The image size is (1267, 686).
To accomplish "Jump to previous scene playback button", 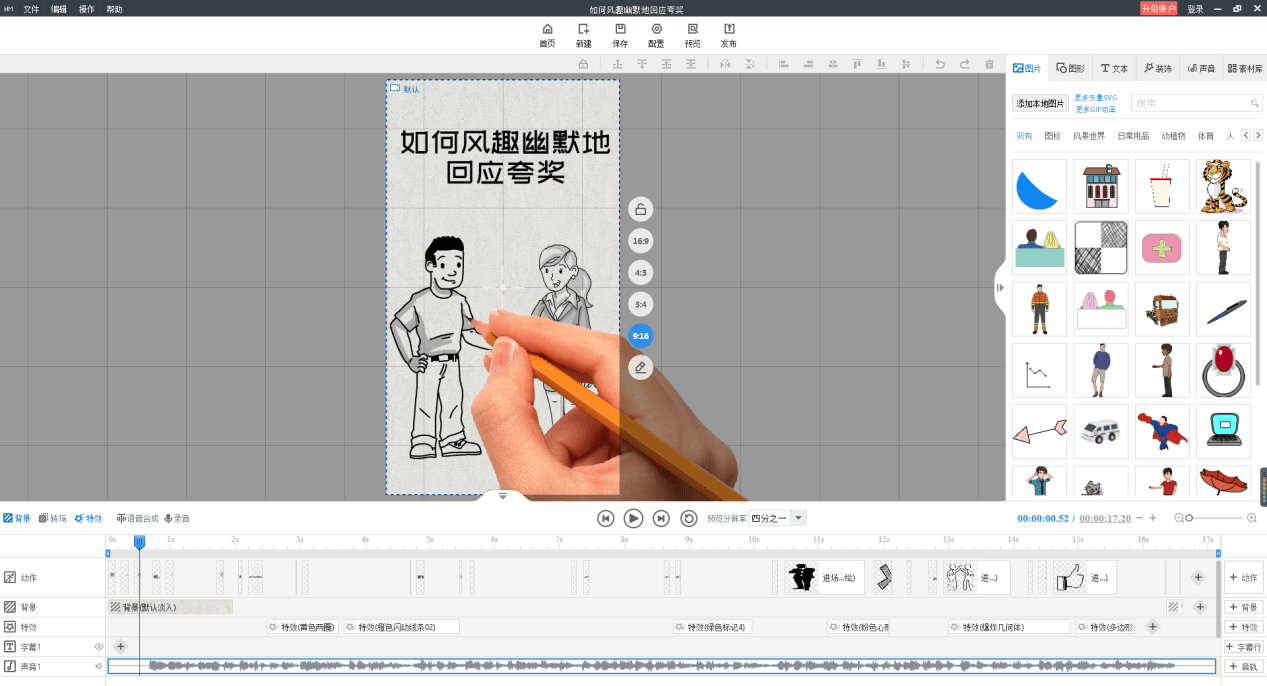I will [x=605, y=518].
